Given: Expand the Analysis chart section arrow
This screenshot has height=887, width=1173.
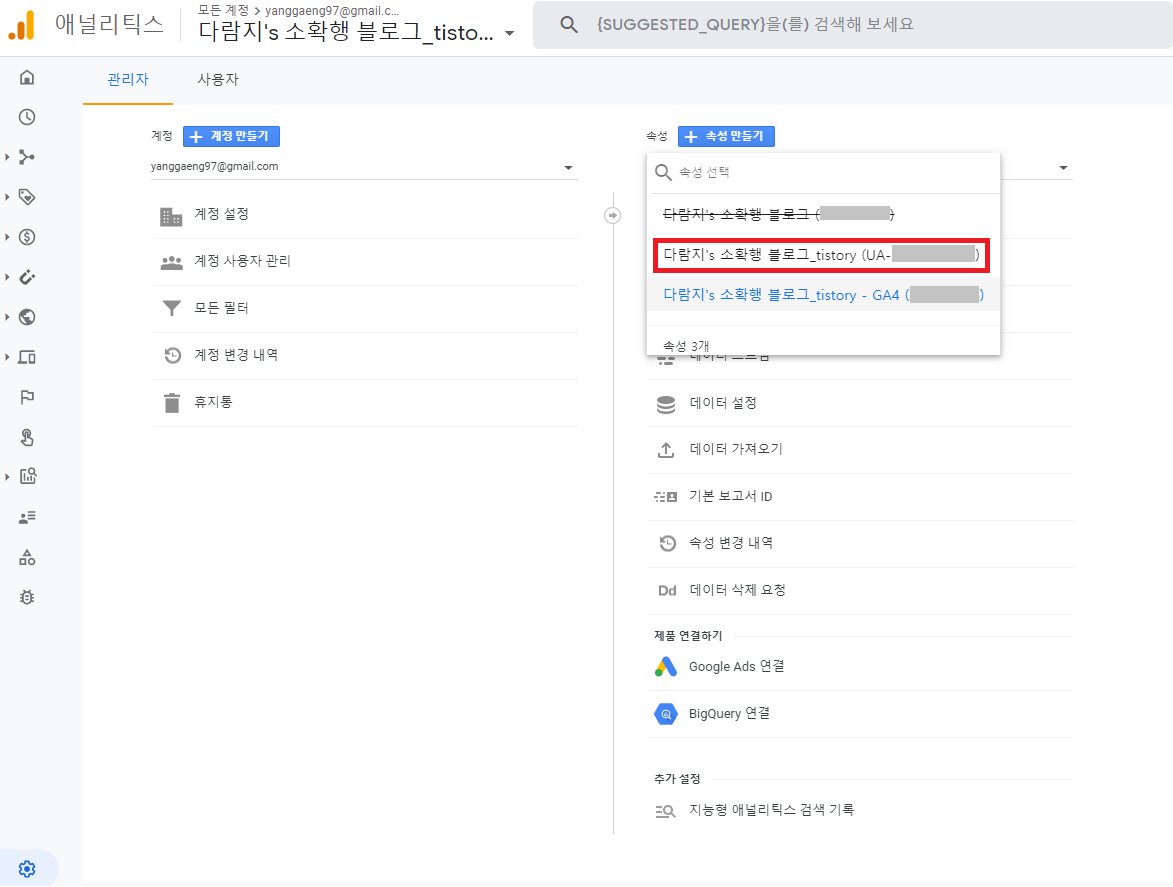Looking at the screenshot, I should 7,476.
